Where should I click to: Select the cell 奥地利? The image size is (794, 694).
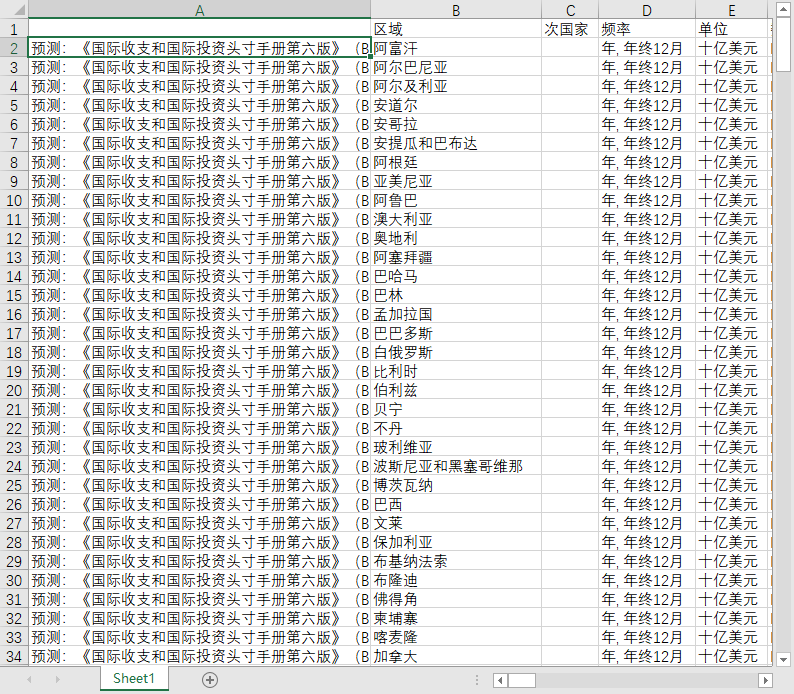pos(456,238)
